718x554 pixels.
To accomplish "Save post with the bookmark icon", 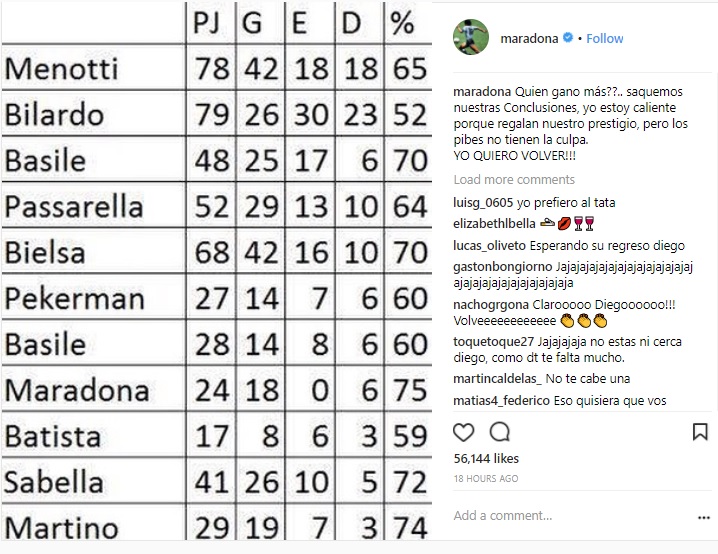I will click(x=700, y=432).
